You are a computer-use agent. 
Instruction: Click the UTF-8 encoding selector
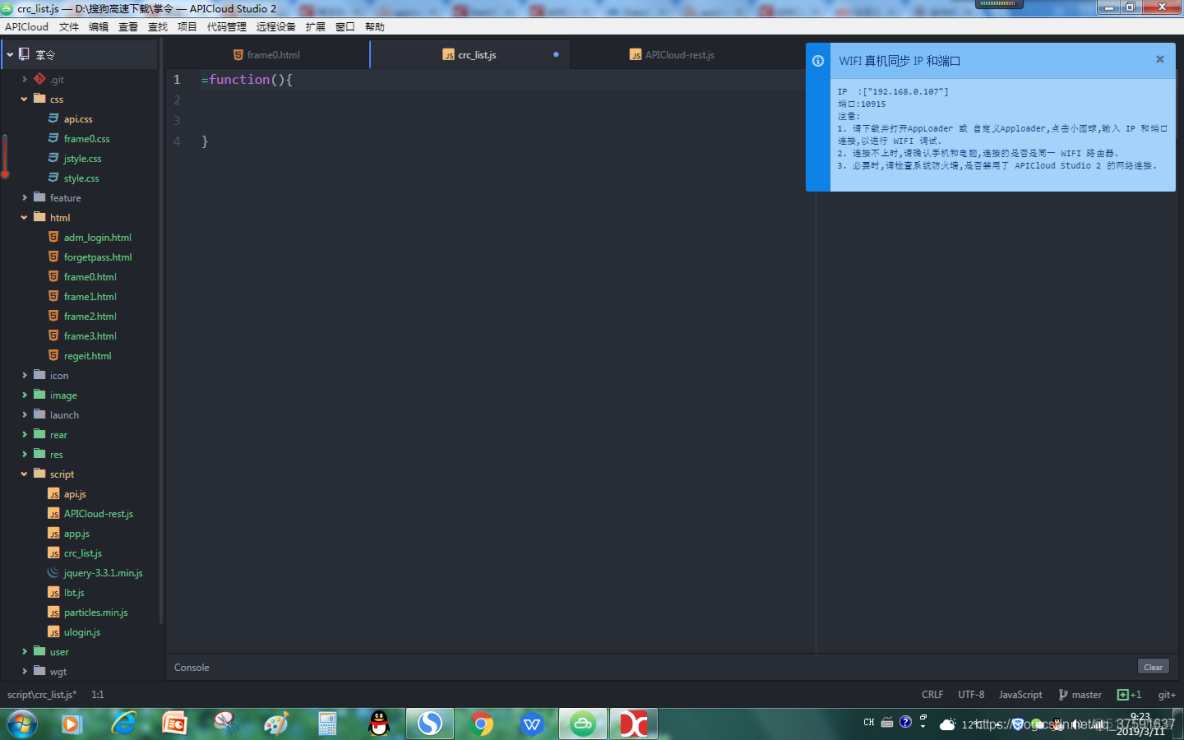pyautogui.click(x=971, y=695)
